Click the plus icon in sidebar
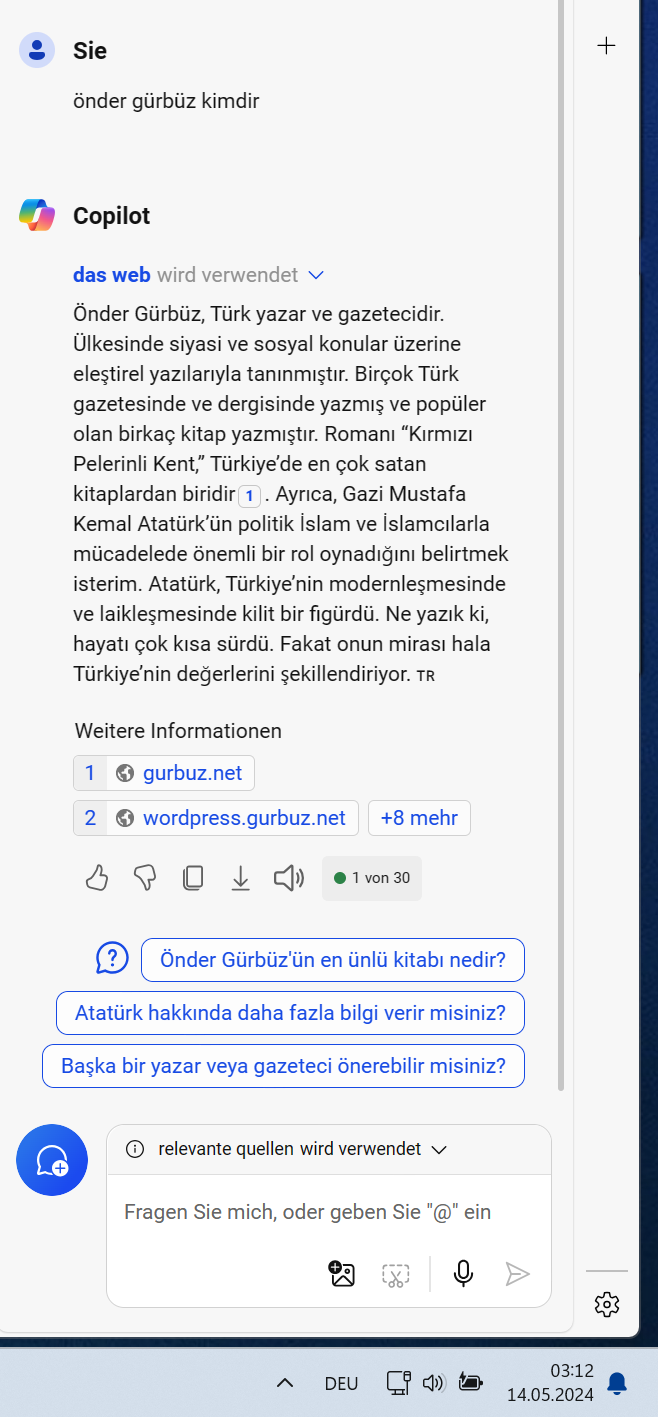Screen dimensions: 658x1417 pyautogui.click(x=606, y=45)
